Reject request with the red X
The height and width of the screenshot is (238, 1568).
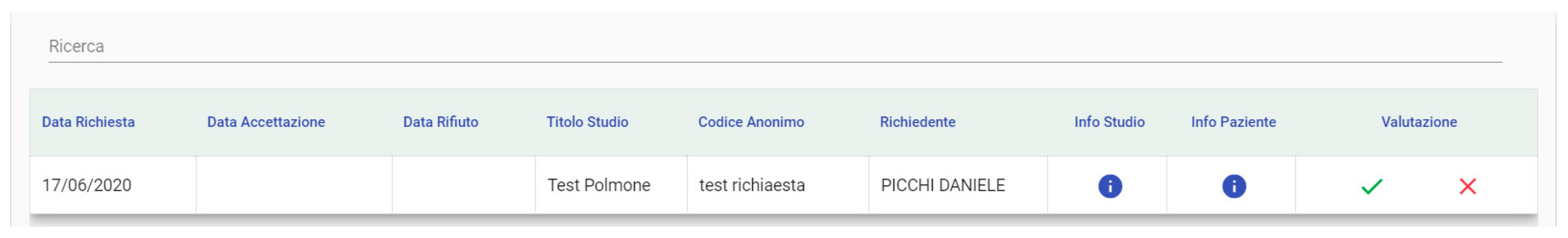click(x=1467, y=186)
